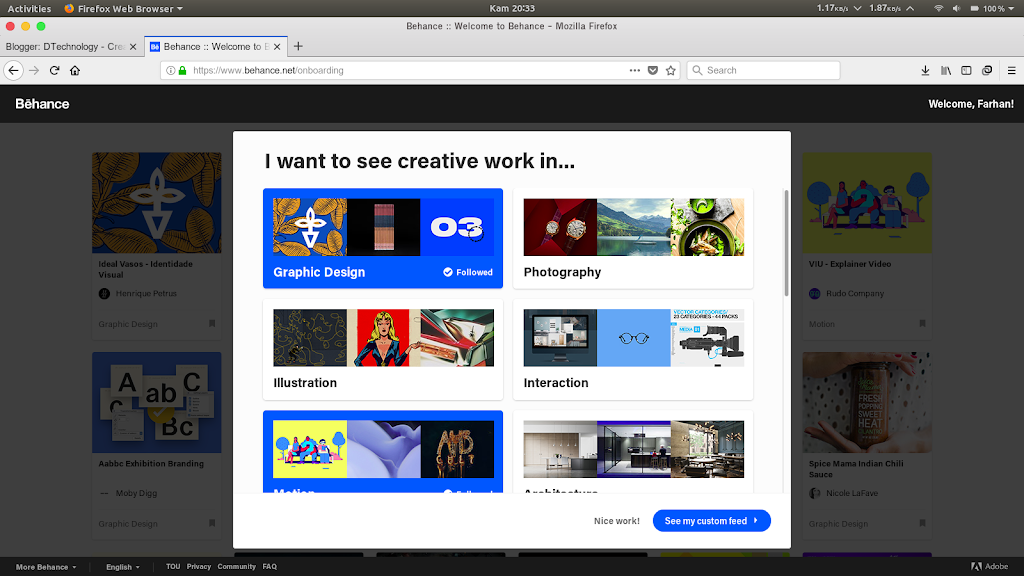Click the Save to Pocket icon
The image size is (1024, 576).
pyautogui.click(x=653, y=70)
